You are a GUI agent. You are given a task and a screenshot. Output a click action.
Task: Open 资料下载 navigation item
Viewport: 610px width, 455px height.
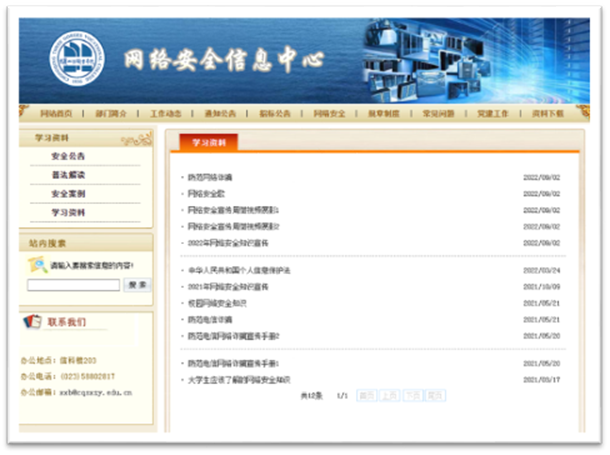548,114
